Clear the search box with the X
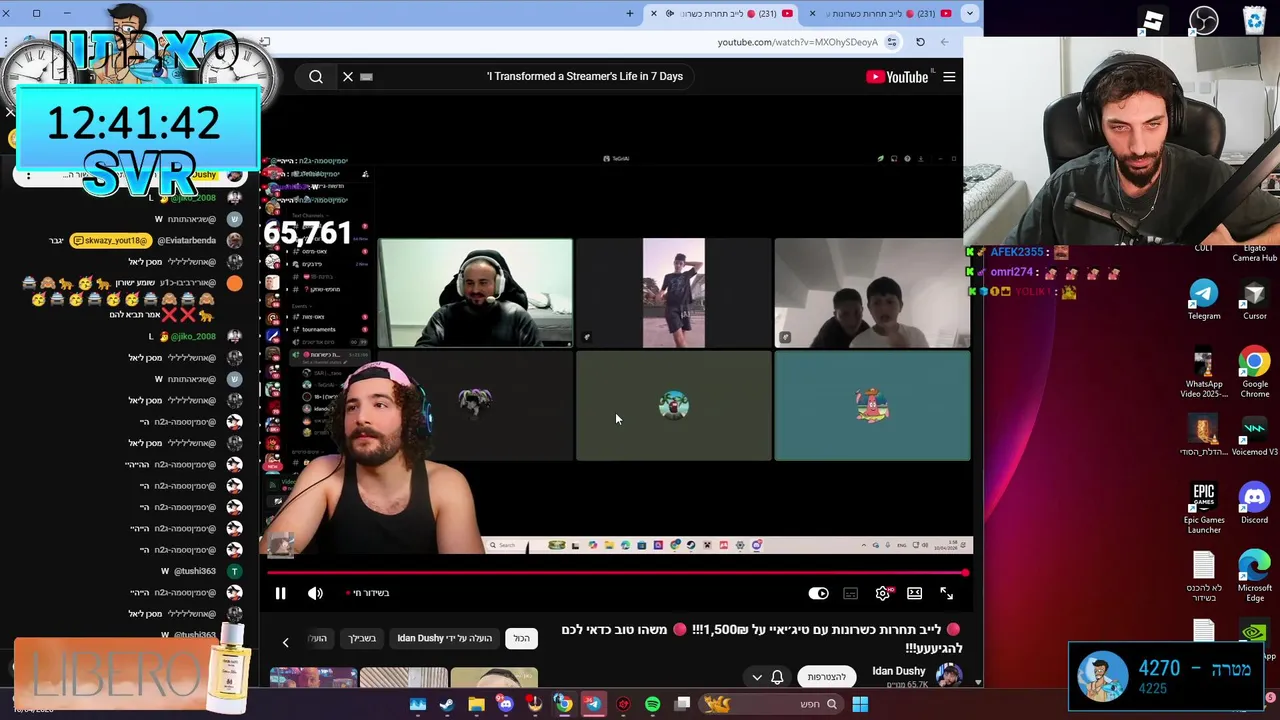Screen dimensions: 1280x720 pos(348,76)
